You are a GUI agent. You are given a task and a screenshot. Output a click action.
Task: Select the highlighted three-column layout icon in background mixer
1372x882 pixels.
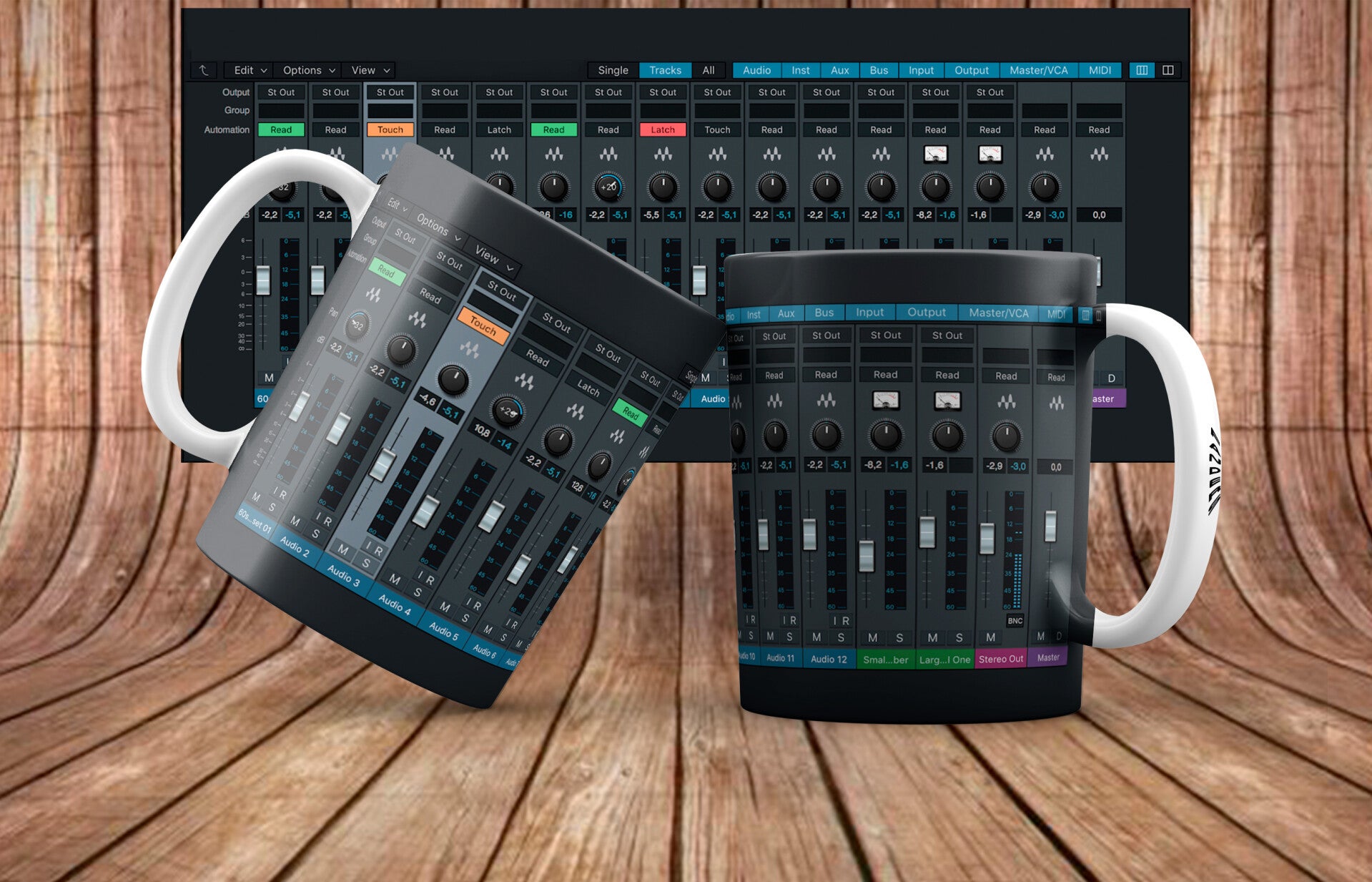pyautogui.click(x=1142, y=70)
